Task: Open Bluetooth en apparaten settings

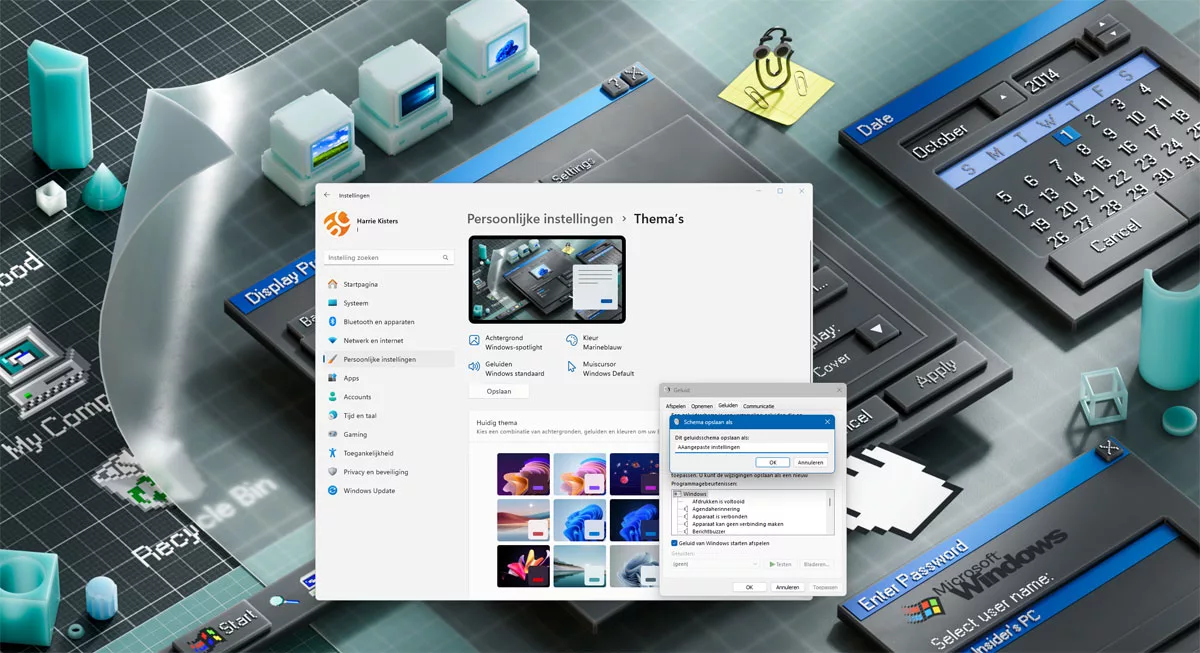Action: click(389, 322)
